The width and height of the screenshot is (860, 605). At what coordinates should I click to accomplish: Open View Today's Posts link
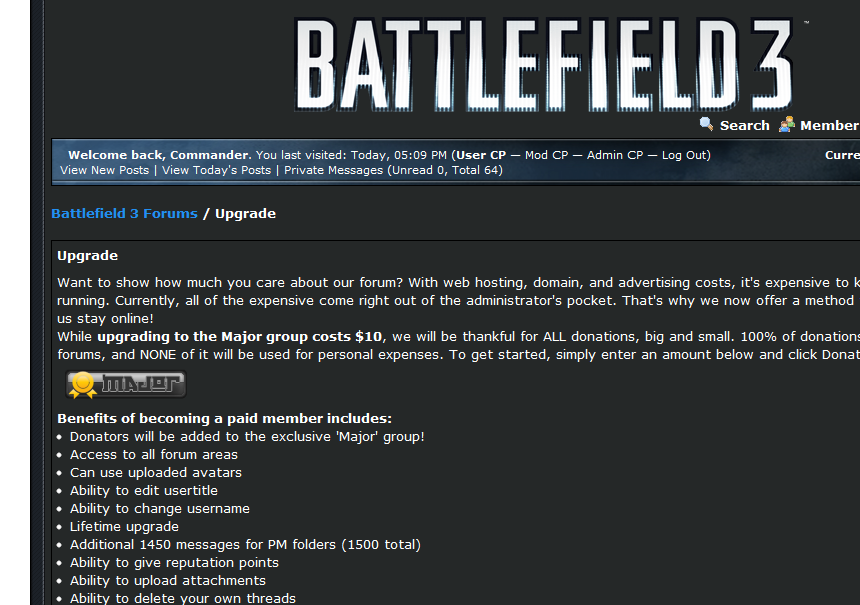point(216,170)
